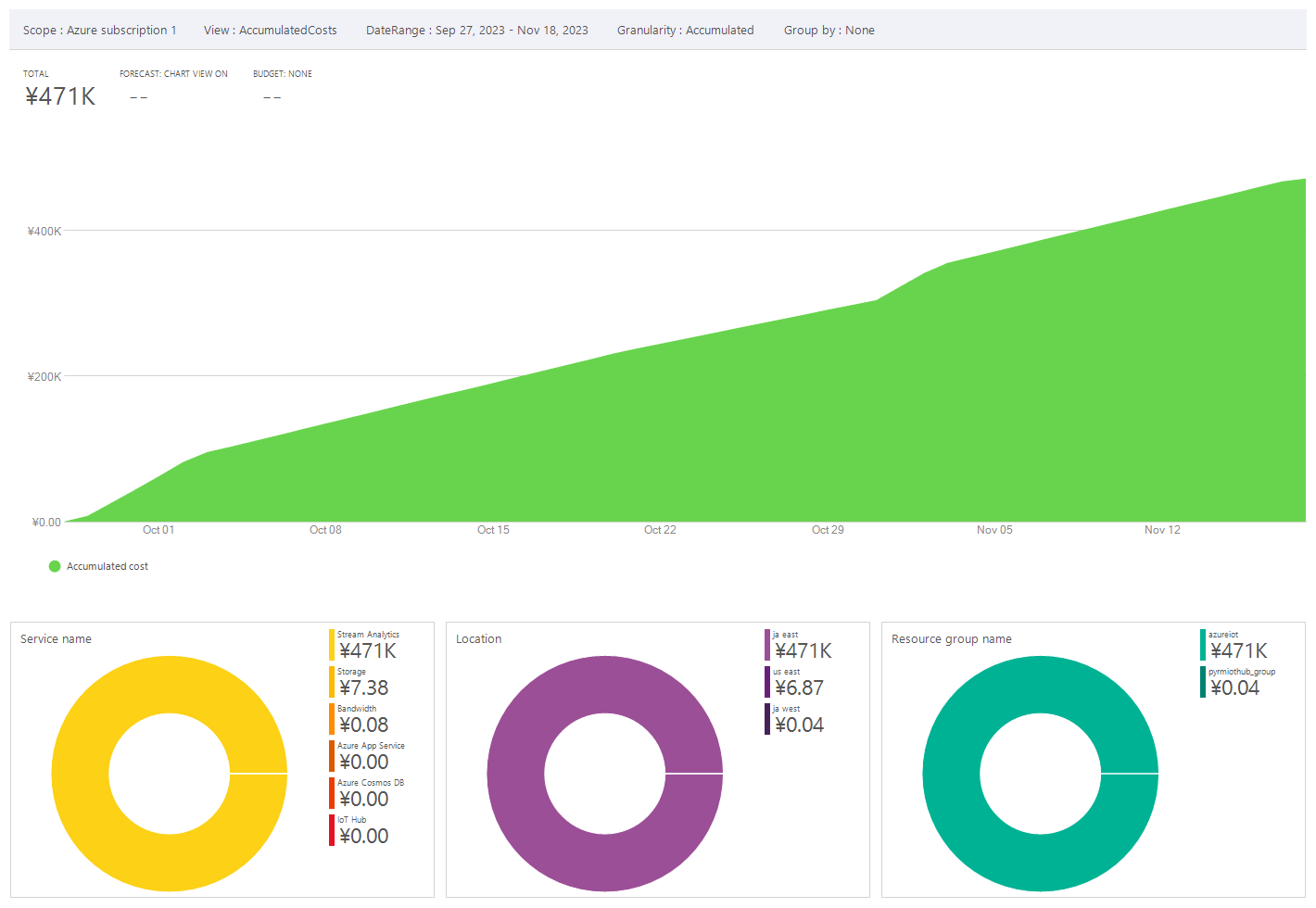Screen dimensions: 1316x908
Task: Select the Azure App Service legend item
Action: coord(369,757)
